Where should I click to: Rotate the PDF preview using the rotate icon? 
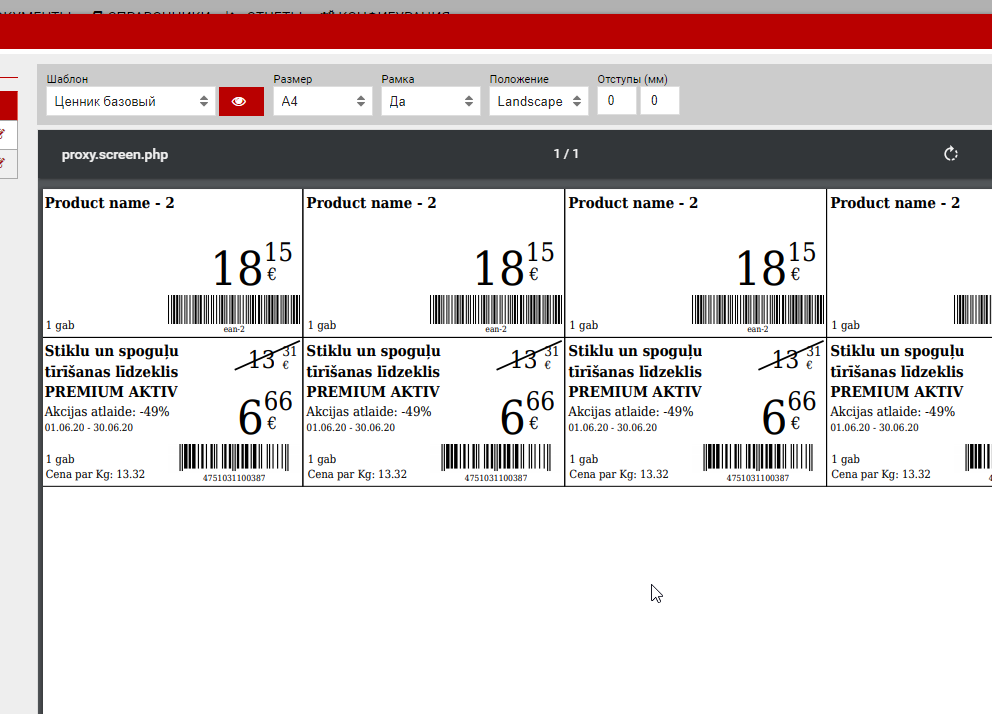pyautogui.click(x=951, y=154)
